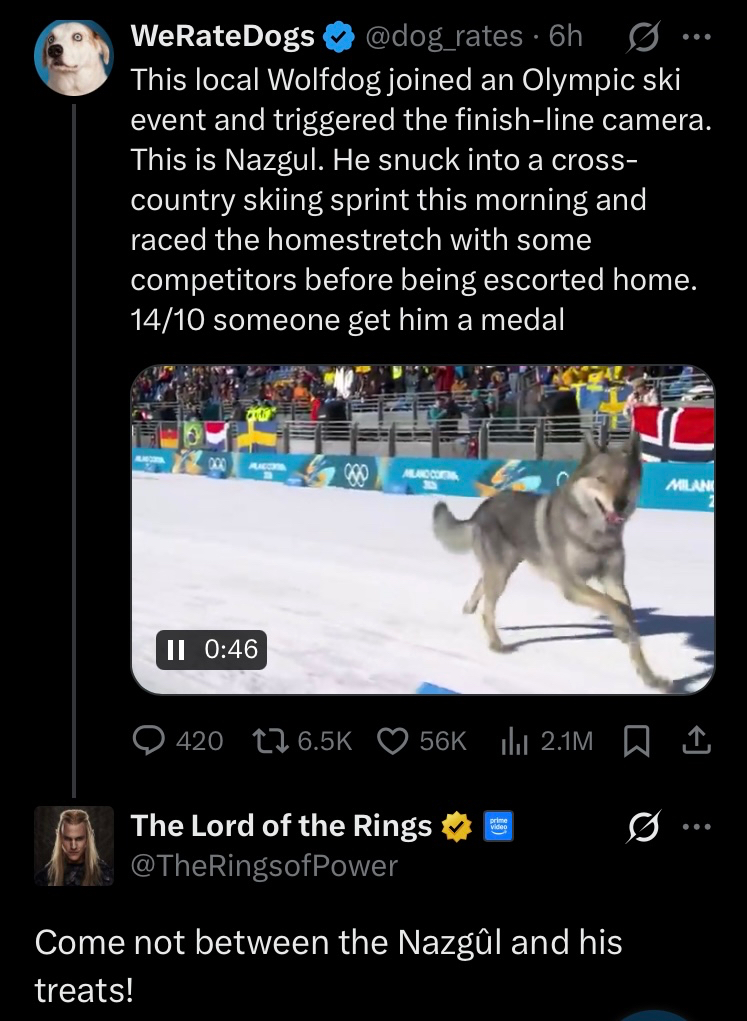Tap the Prime Video affiliate badge

tap(498, 826)
